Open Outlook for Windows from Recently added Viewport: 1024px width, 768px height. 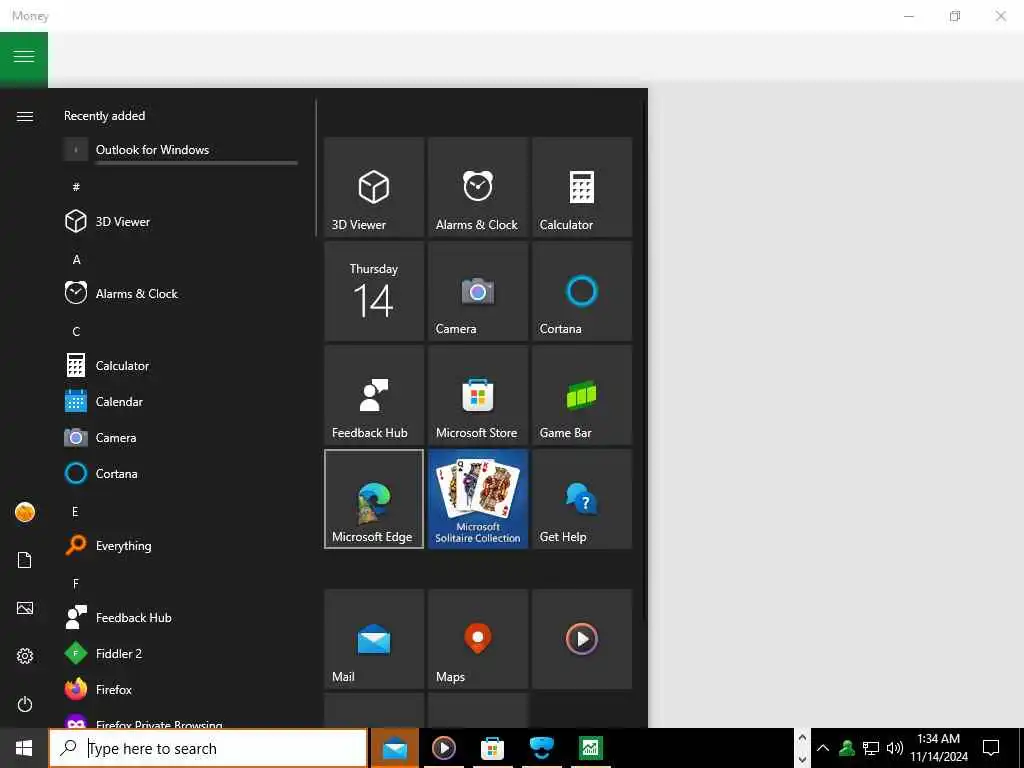[182, 150]
